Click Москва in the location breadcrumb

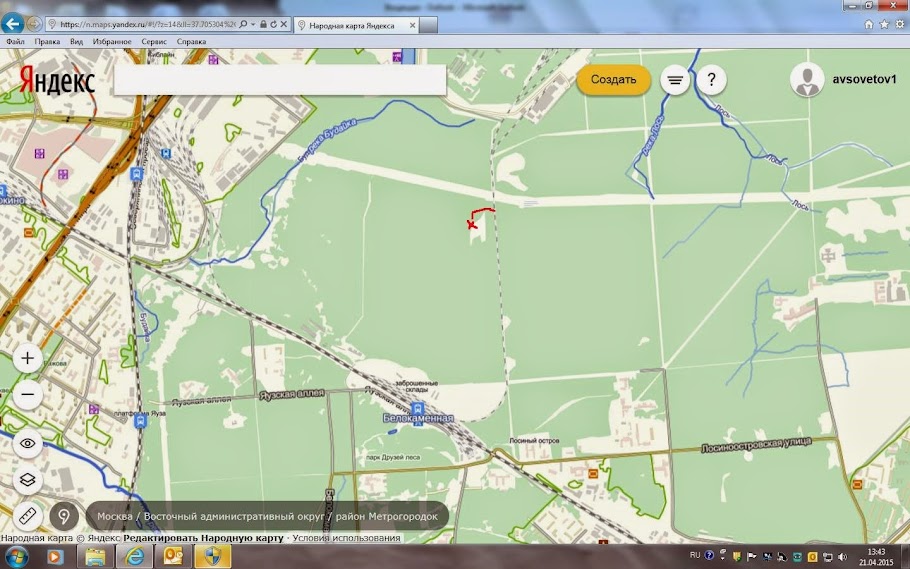(115, 516)
